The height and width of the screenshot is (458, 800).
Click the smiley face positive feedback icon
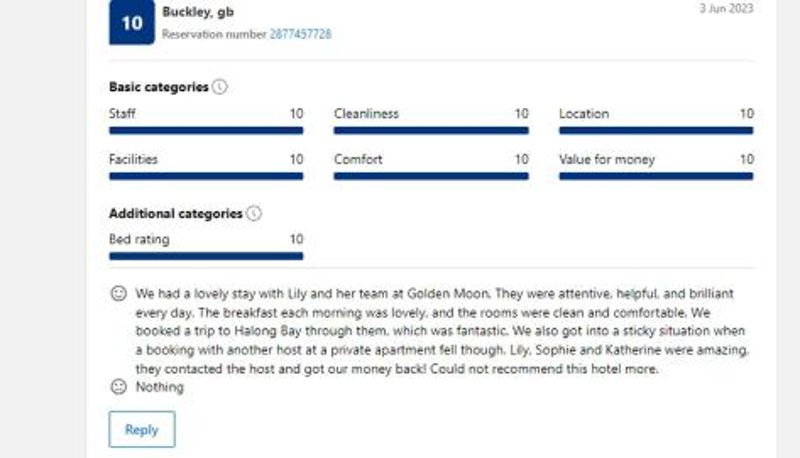tap(118, 293)
